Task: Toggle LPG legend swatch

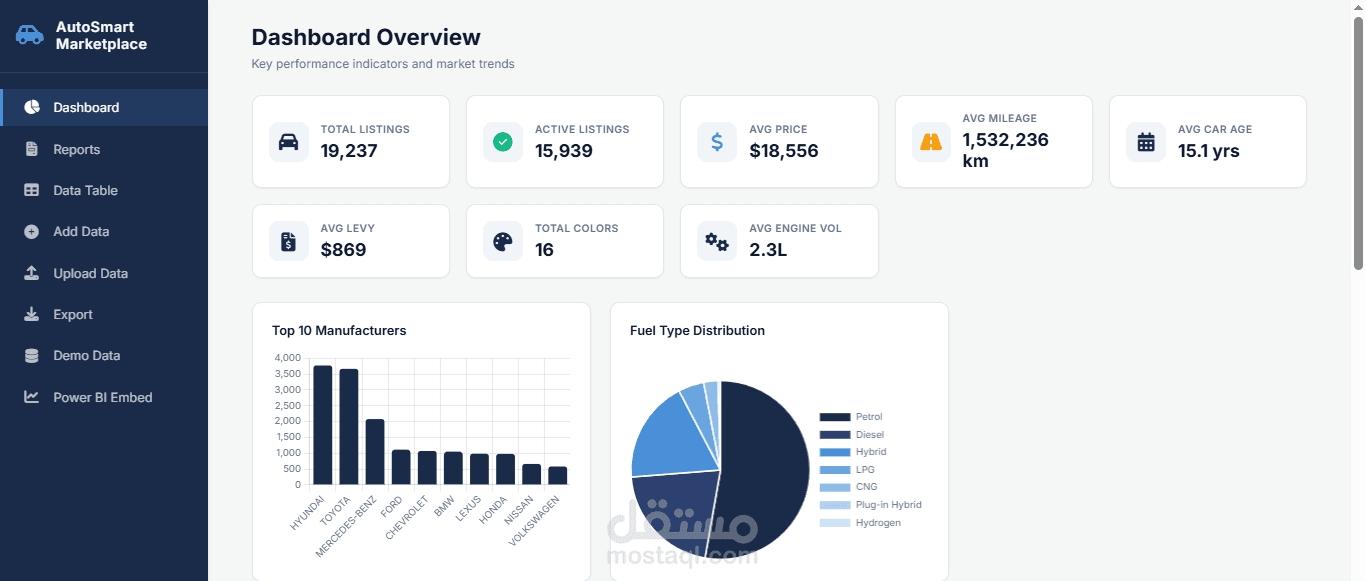Action: tap(834, 469)
